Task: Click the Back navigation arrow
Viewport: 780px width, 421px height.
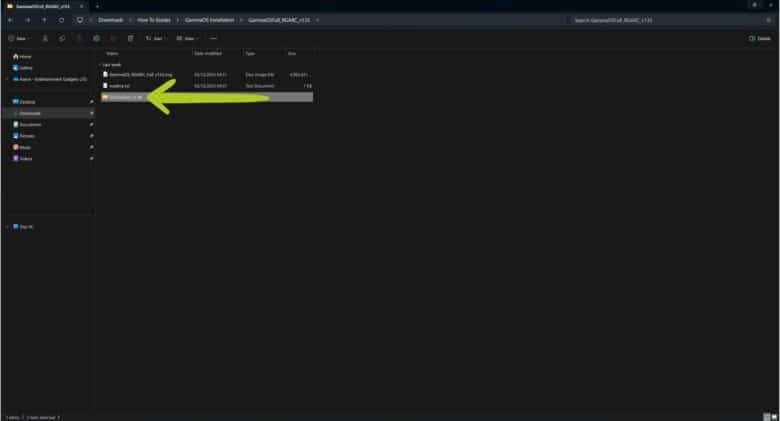Action: click(x=9, y=19)
